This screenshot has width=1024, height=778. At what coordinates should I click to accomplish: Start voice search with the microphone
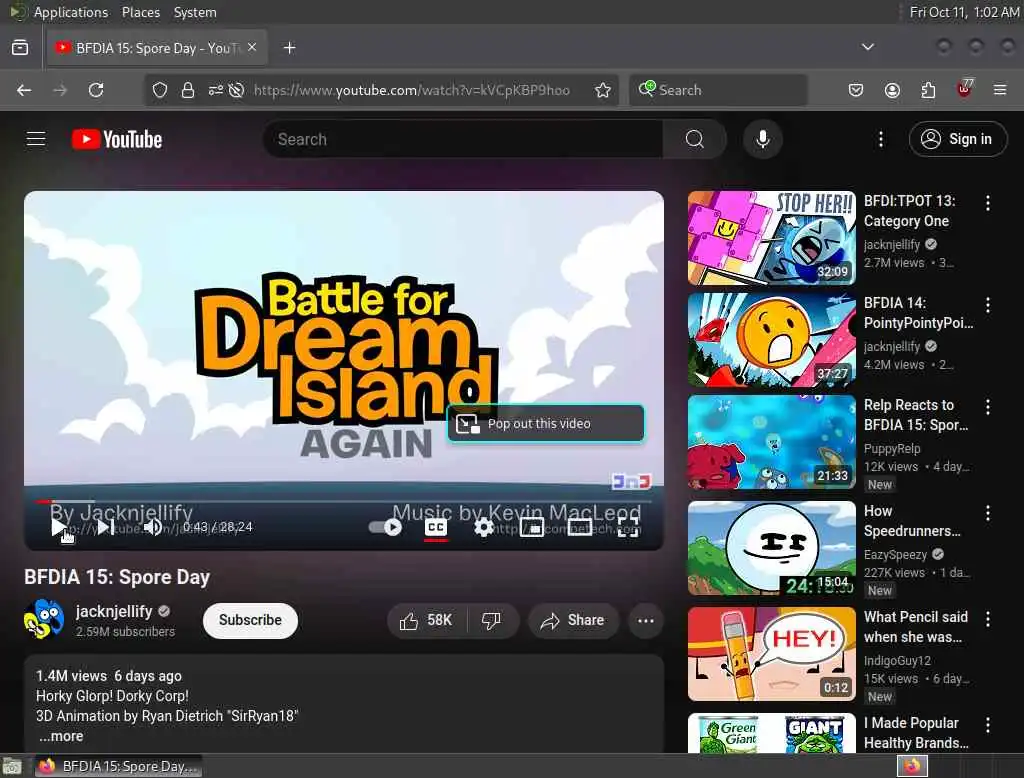[762, 139]
